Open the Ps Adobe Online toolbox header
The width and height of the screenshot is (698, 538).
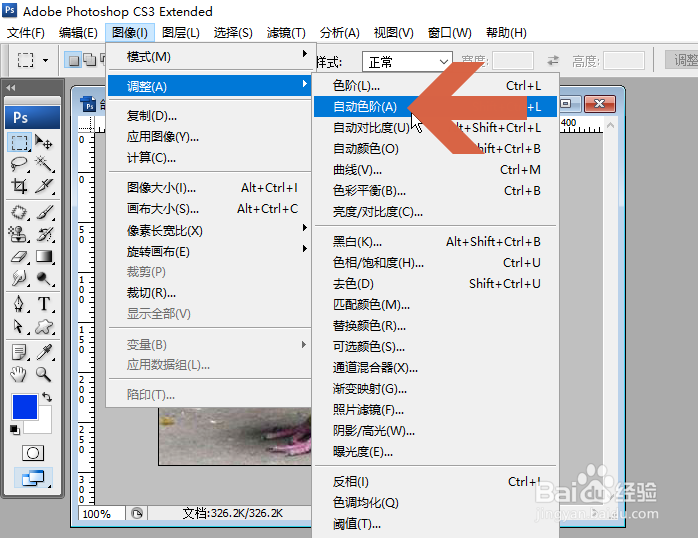tap(32, 117)
